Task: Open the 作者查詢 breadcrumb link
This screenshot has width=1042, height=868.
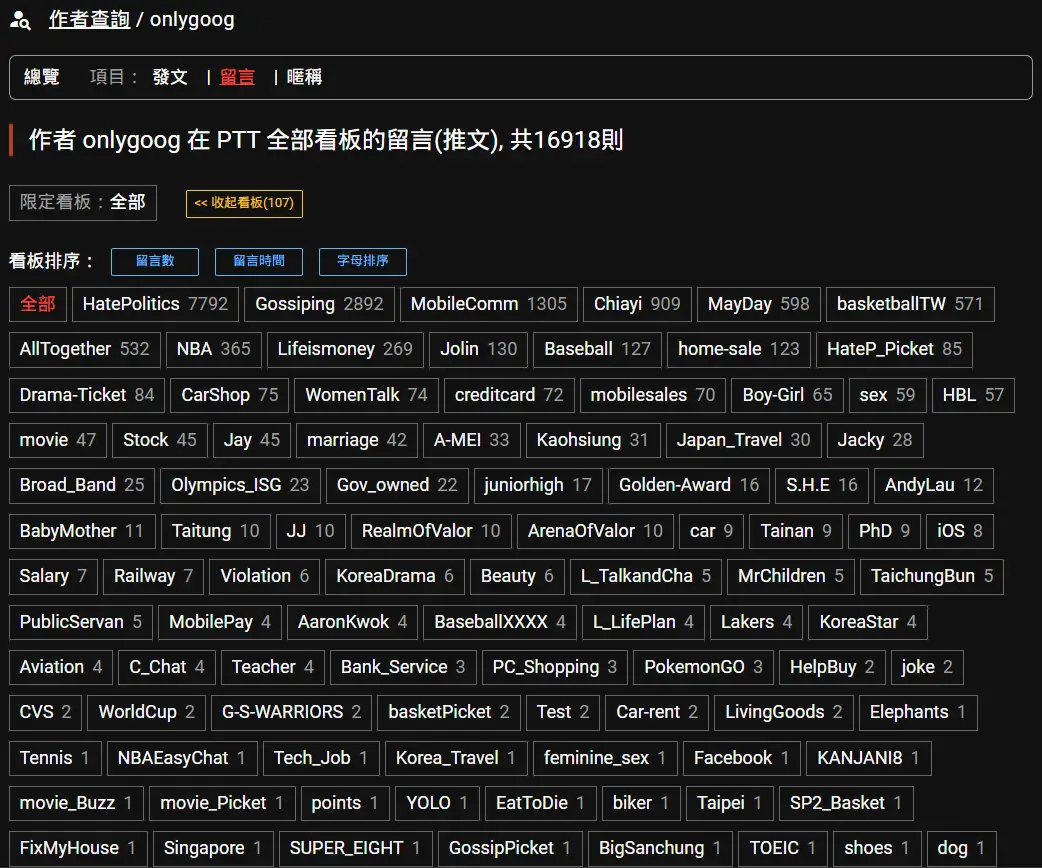Action: 89,20
